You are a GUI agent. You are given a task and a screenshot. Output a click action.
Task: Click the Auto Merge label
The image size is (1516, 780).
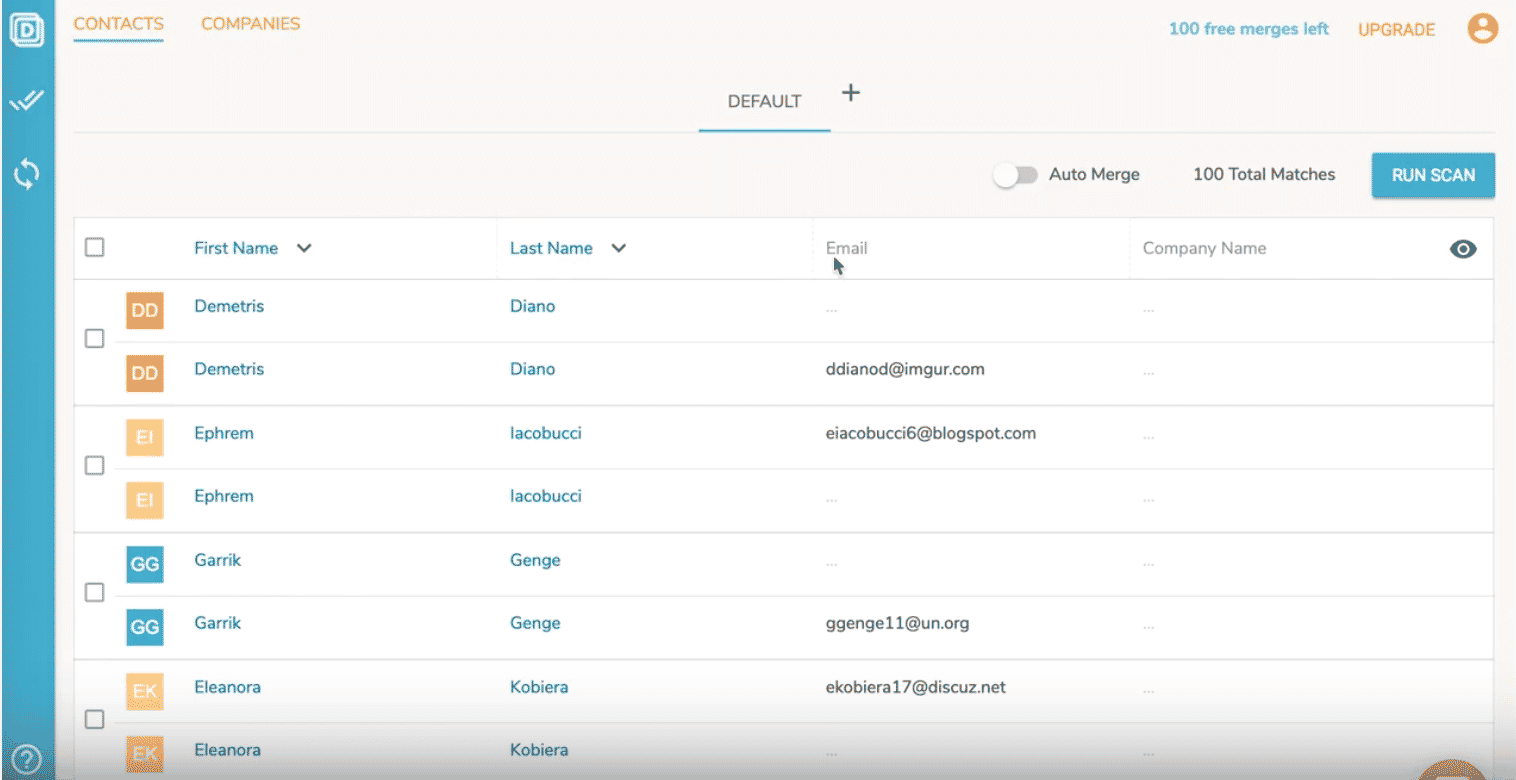coord(1094,174)
